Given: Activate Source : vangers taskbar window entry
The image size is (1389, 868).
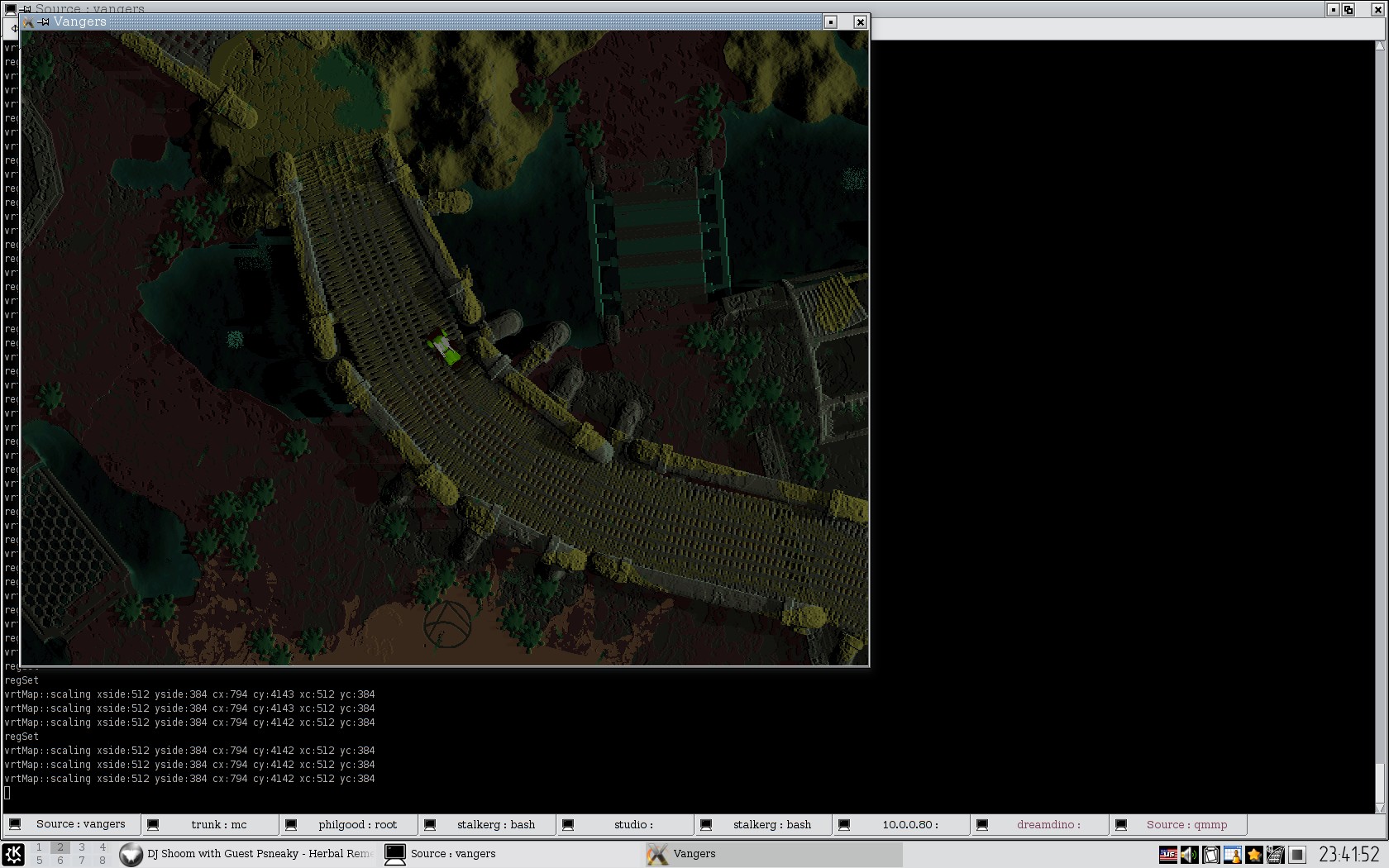Looking at the screenshot, I should [511, 854].
